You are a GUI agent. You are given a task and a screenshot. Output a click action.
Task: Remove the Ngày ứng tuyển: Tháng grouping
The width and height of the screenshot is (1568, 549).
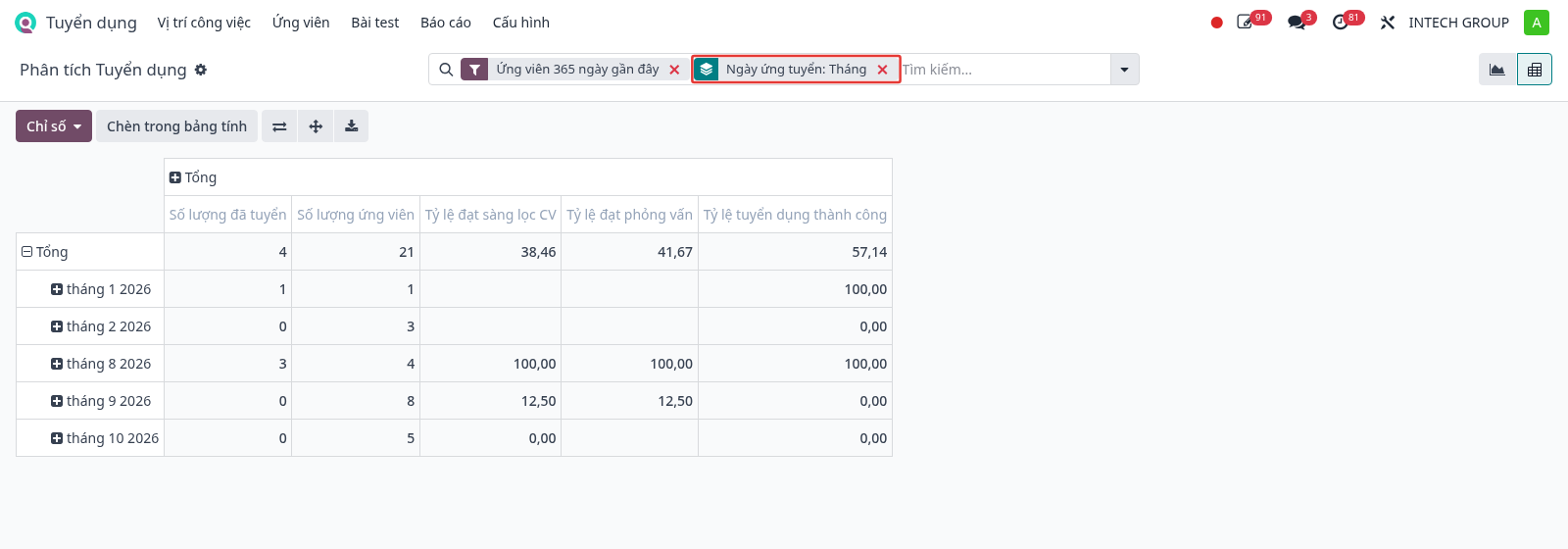882,70
